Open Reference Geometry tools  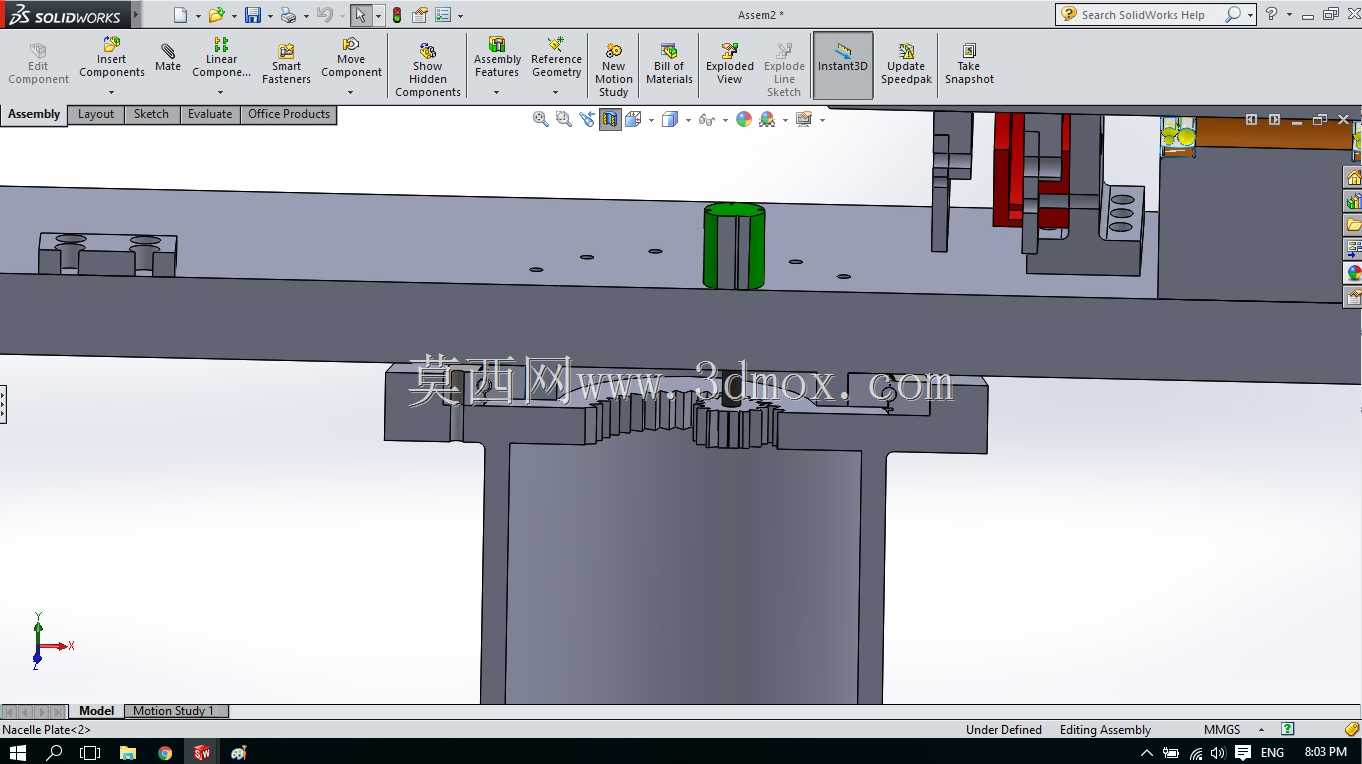point(556,58)
